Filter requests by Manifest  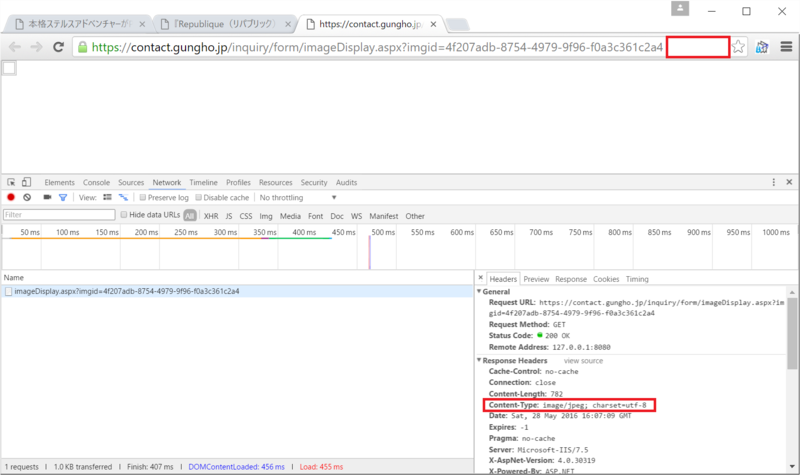point(384,216)
